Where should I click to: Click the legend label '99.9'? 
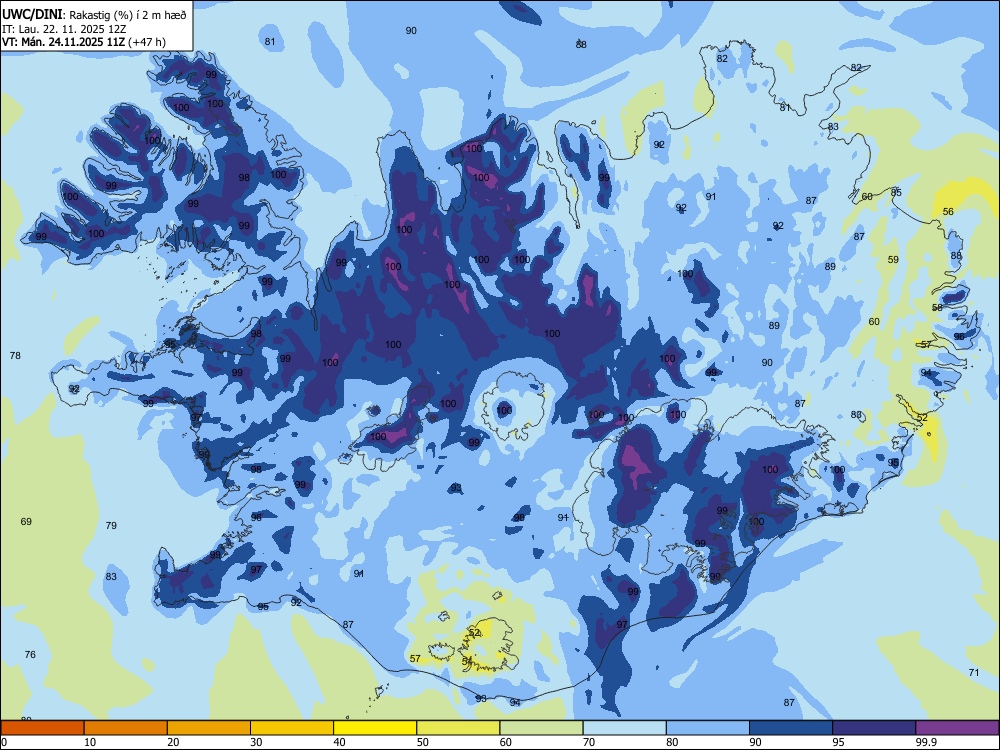tap(926, 742)
